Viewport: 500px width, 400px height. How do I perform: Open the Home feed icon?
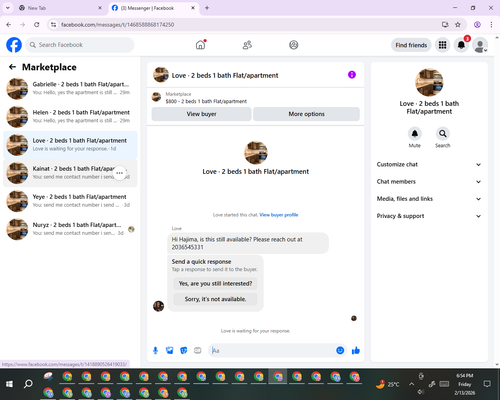tap(201, 45)
